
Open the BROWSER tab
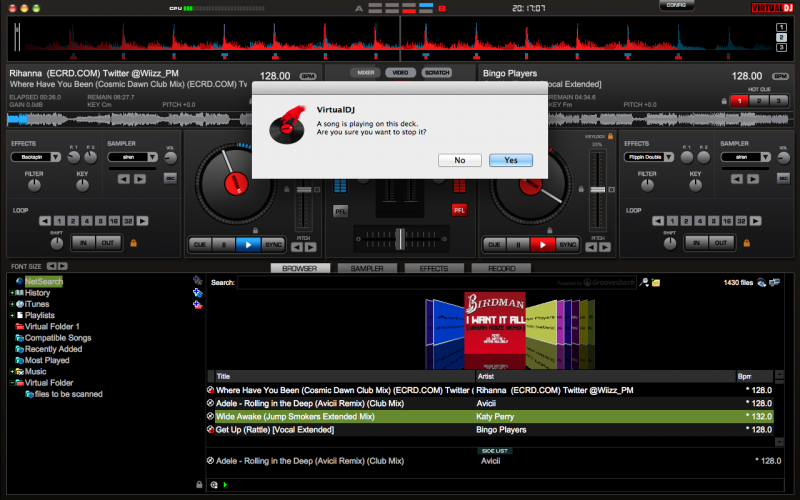coord(300,268)
